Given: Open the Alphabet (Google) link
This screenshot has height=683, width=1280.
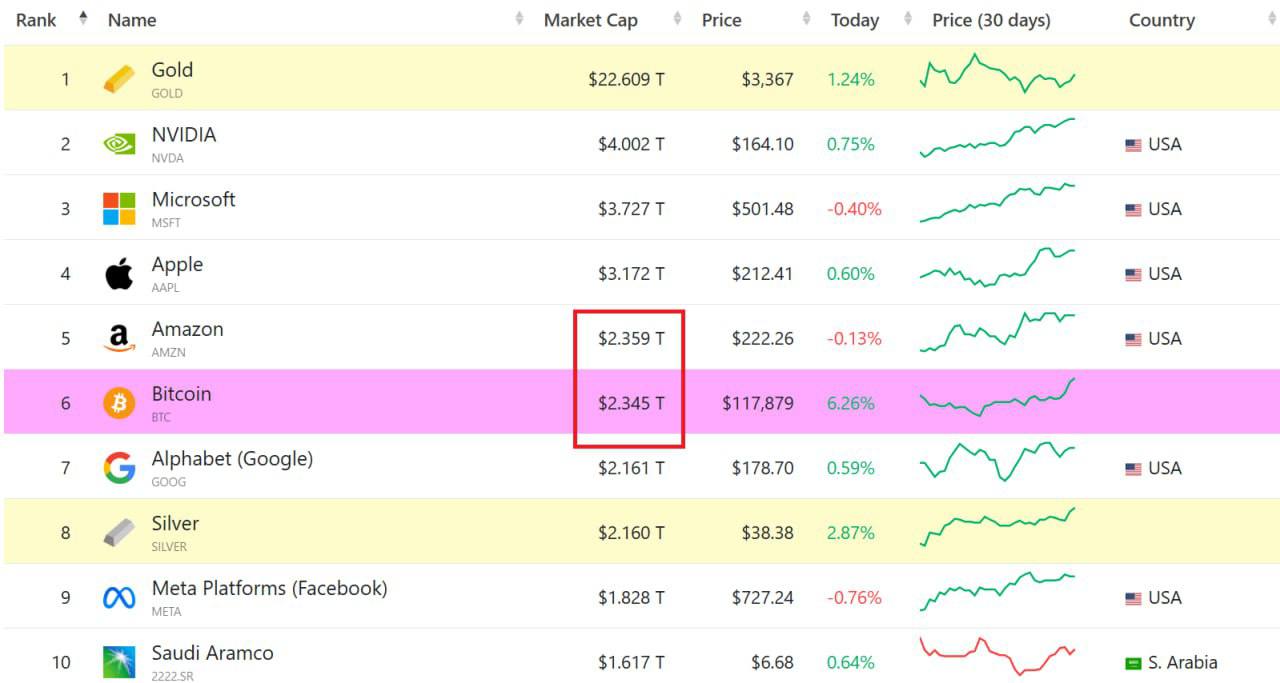Looking at the screenshot, I should [232, 459].
